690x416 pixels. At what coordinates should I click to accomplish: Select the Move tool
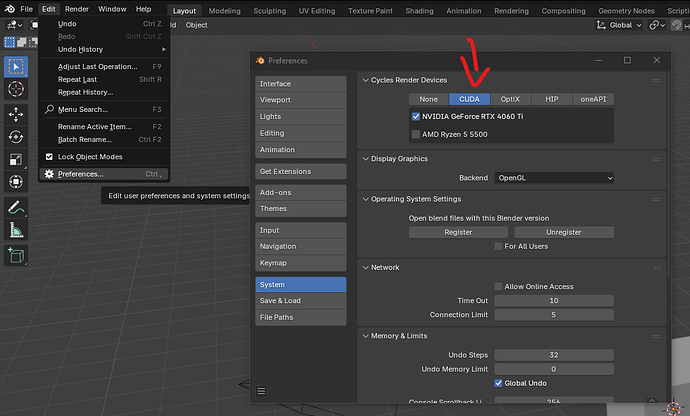pos(16,115)
